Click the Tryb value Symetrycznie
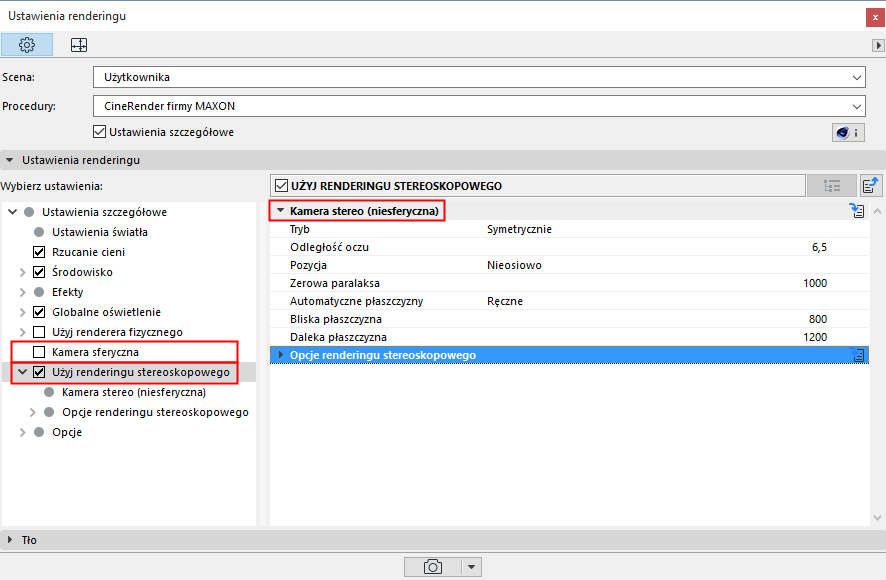This screenshot has height=580, width=886. click(519, 229)
